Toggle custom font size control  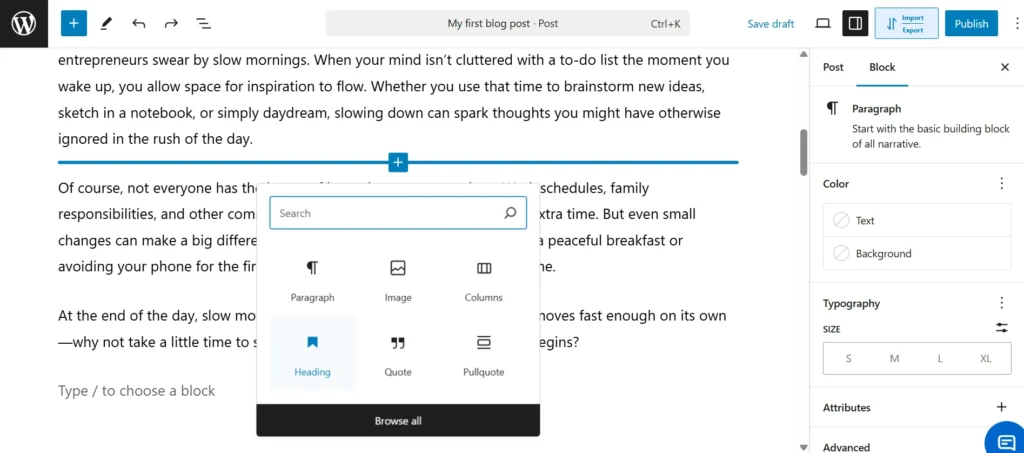click(x=1001, y=328)
